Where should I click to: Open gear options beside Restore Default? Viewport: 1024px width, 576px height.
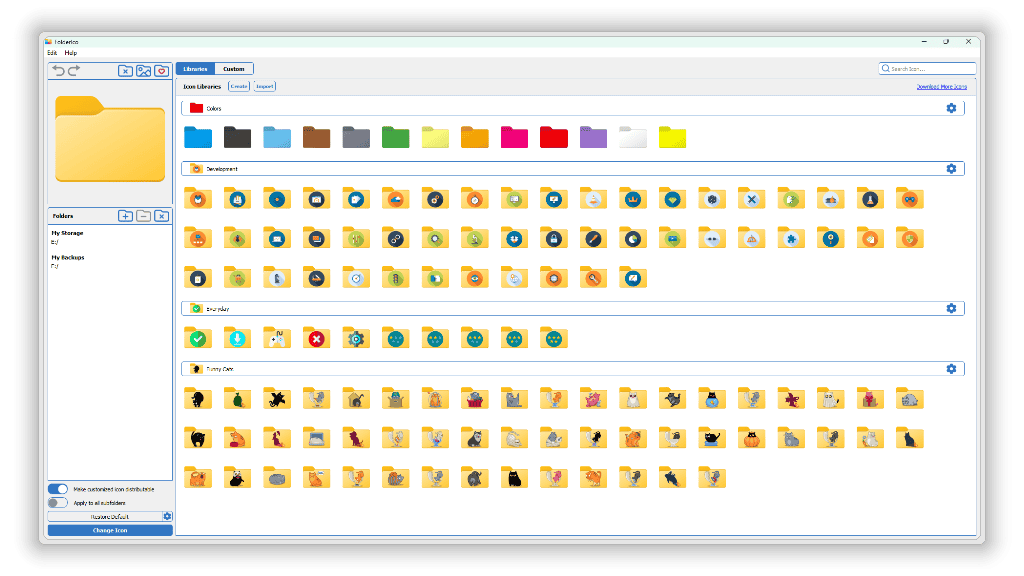(167, 517)
